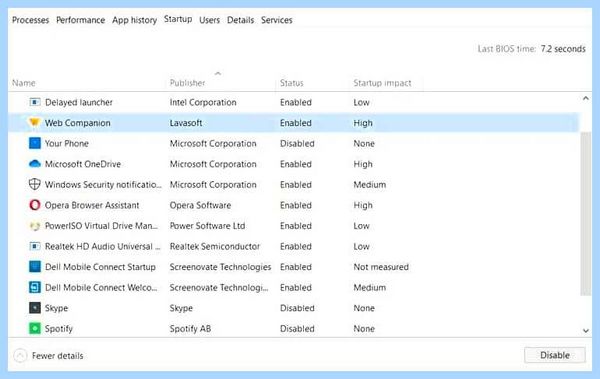
Task: Click the Skype dark icon
Action: click(35, 308)
